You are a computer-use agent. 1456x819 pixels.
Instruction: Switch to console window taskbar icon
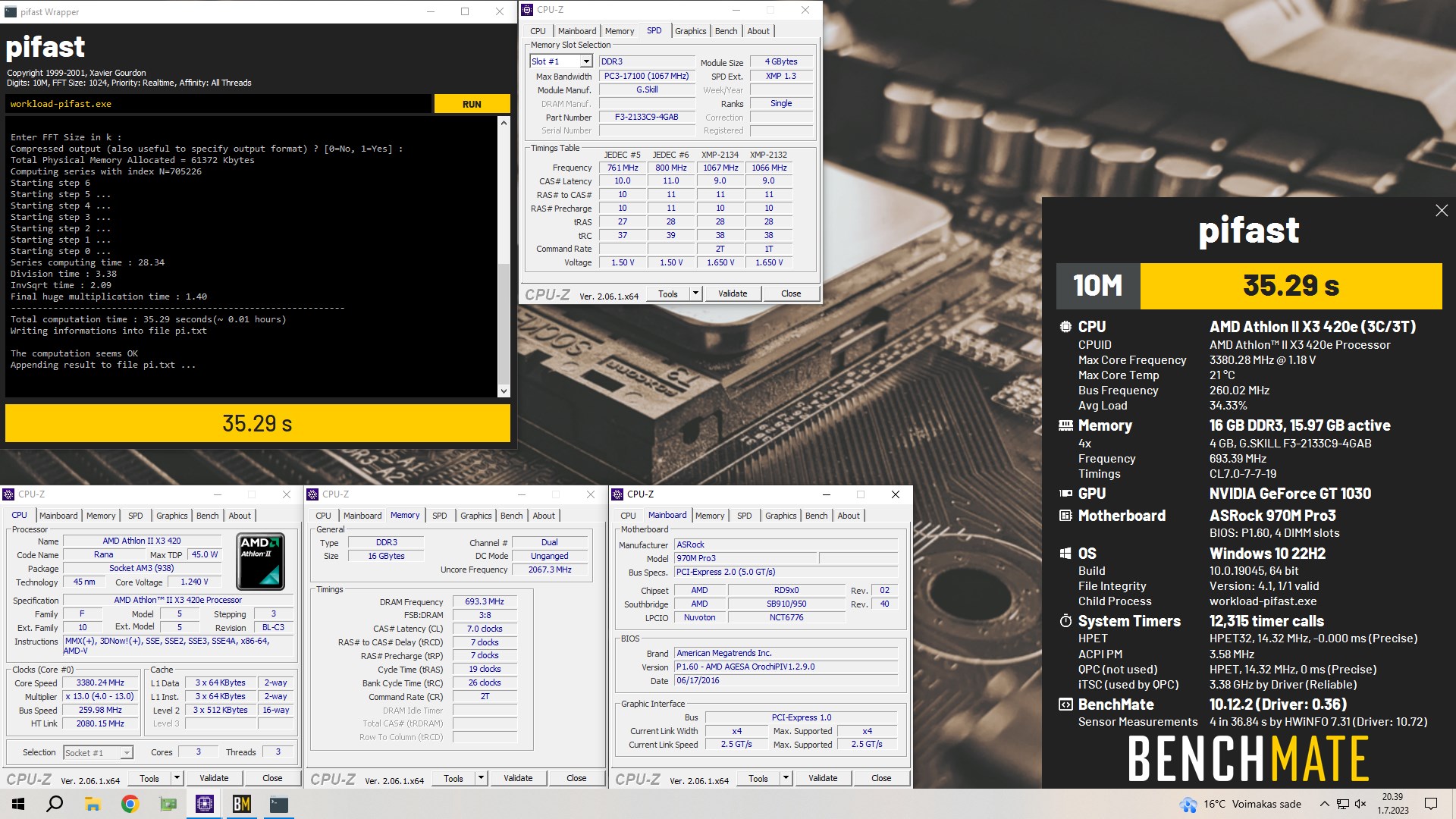[279, 804]
